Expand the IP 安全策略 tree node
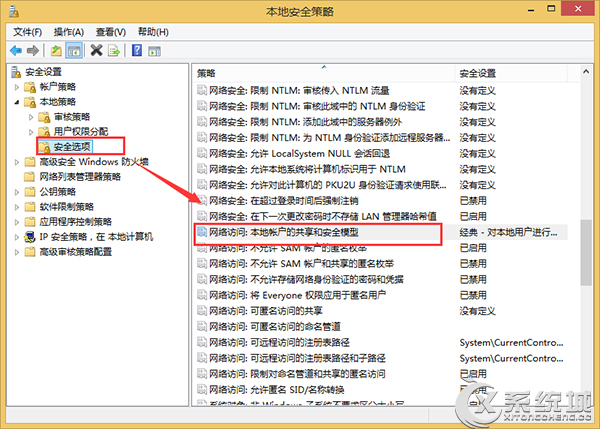This screenshot has height=429, width=600. 17,237
